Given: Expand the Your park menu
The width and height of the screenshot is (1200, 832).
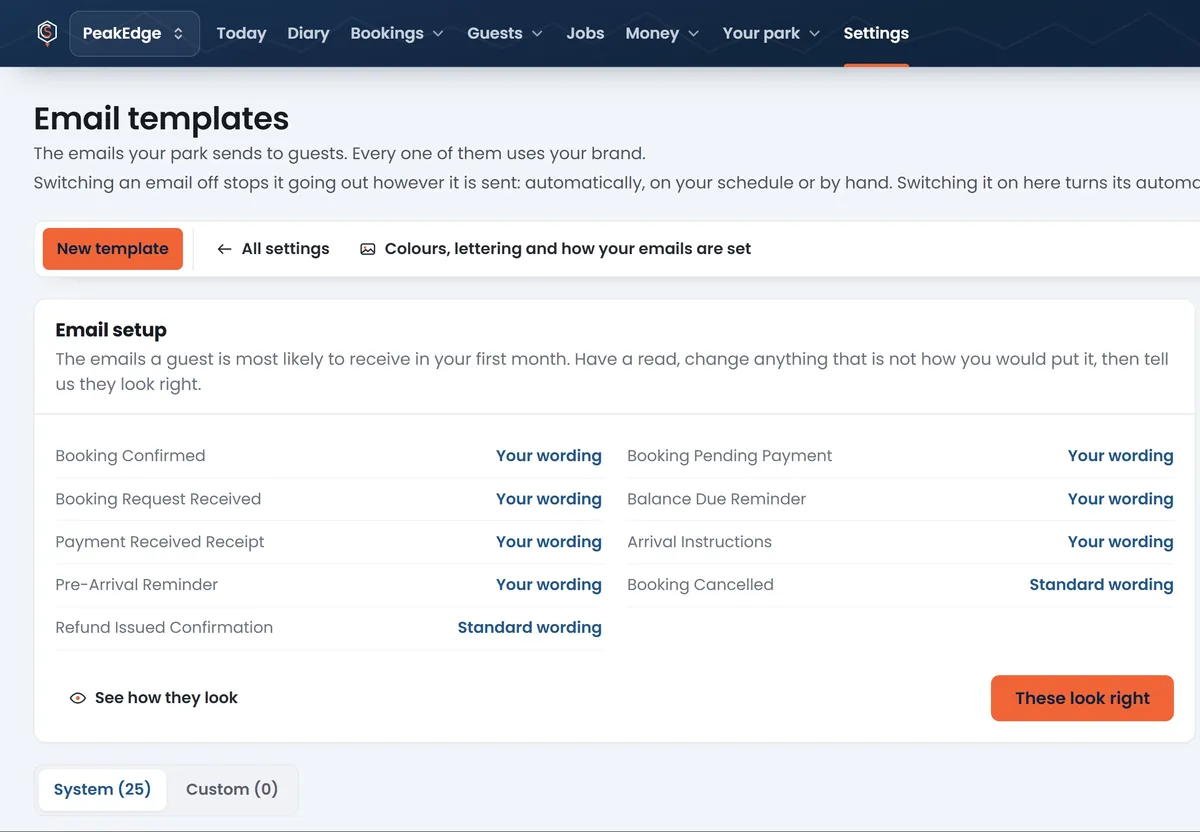Looking at the screenshot, I should pyautogui.click(x=771, y=33).
